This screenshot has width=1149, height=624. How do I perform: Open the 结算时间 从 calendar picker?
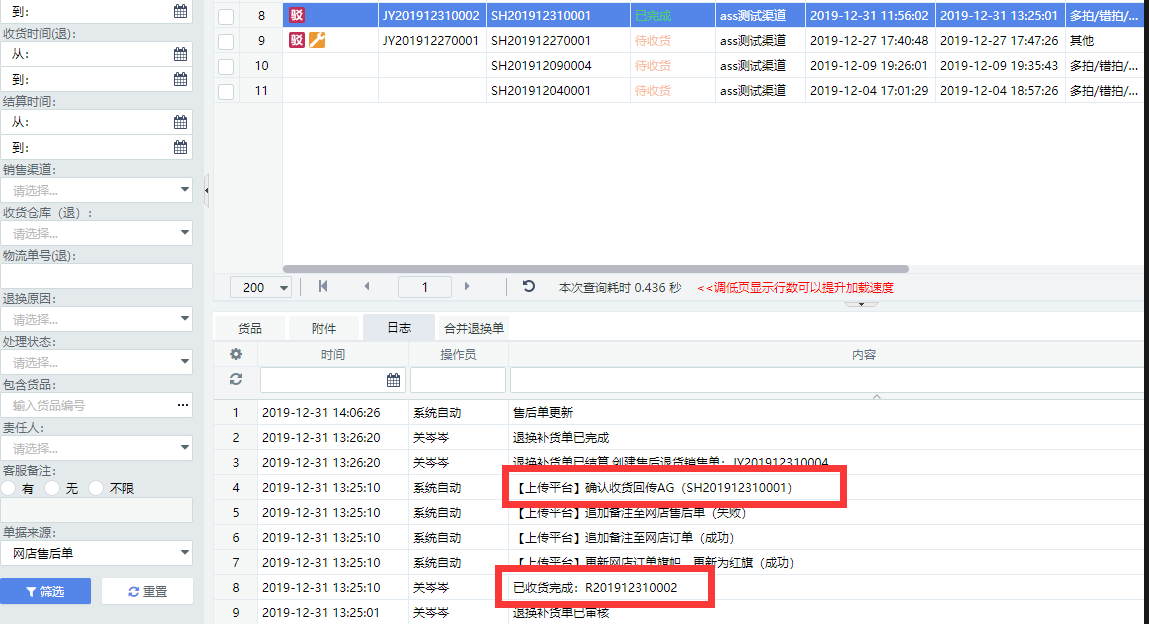180,123
